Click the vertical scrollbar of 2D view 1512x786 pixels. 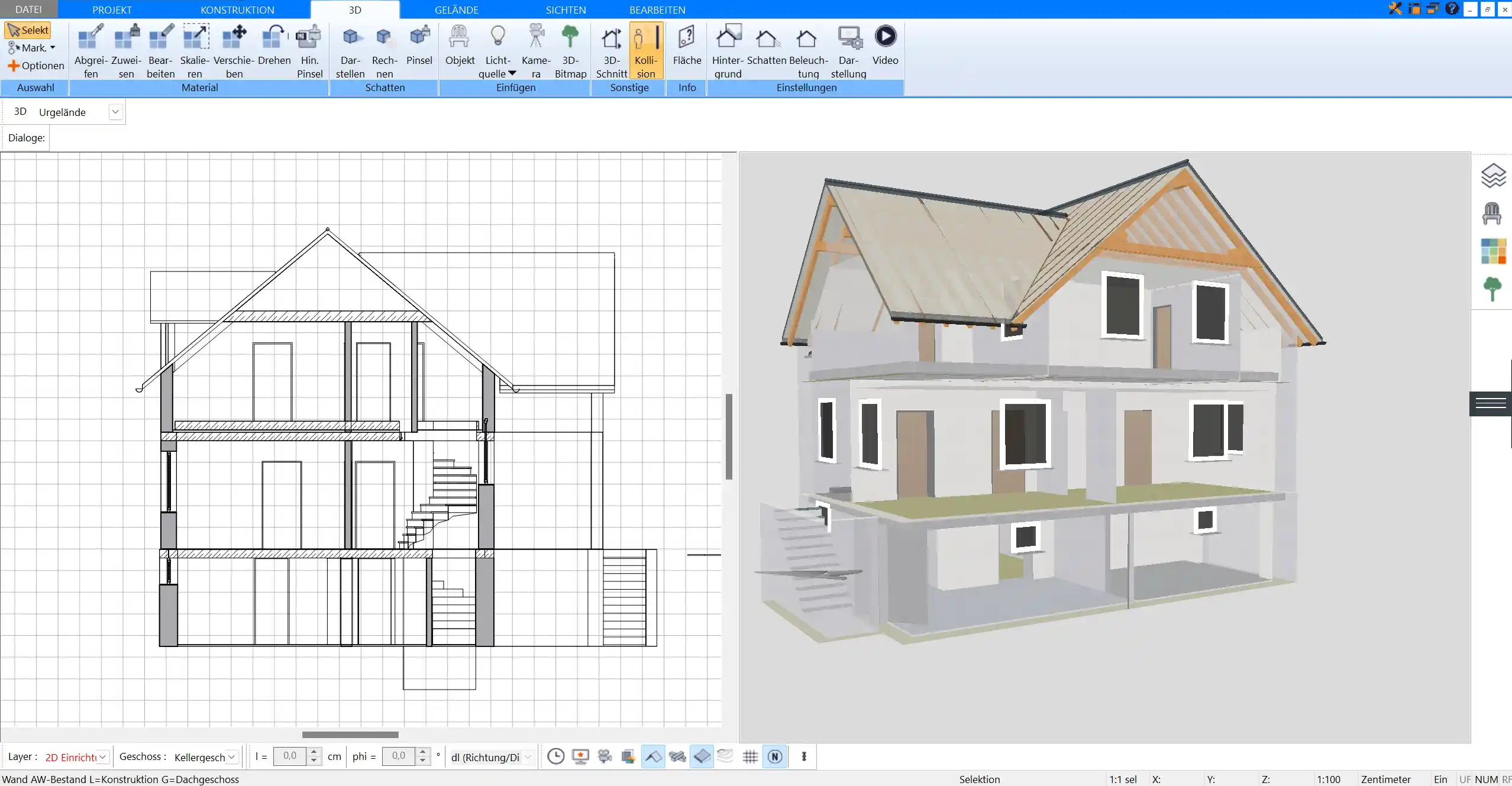tap(729, 436)
